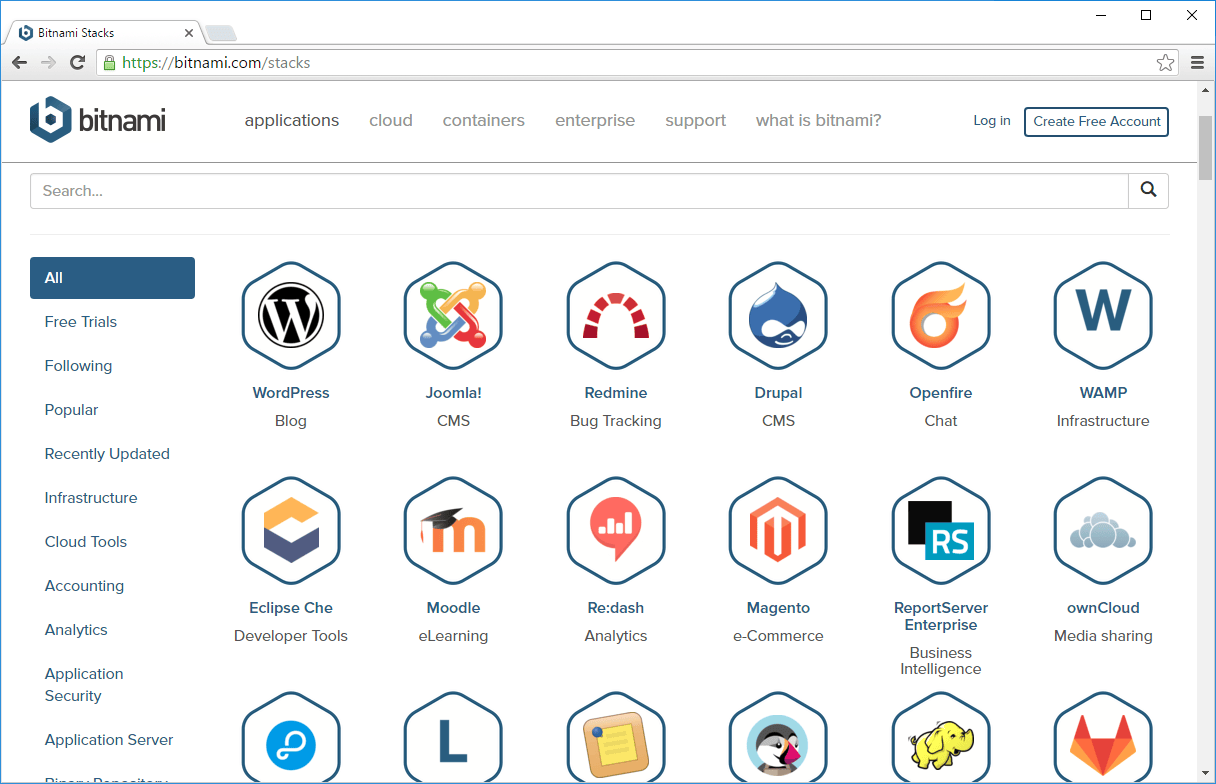Open the Moodle stack icon

pyautogui.click(x=453, y=531)
